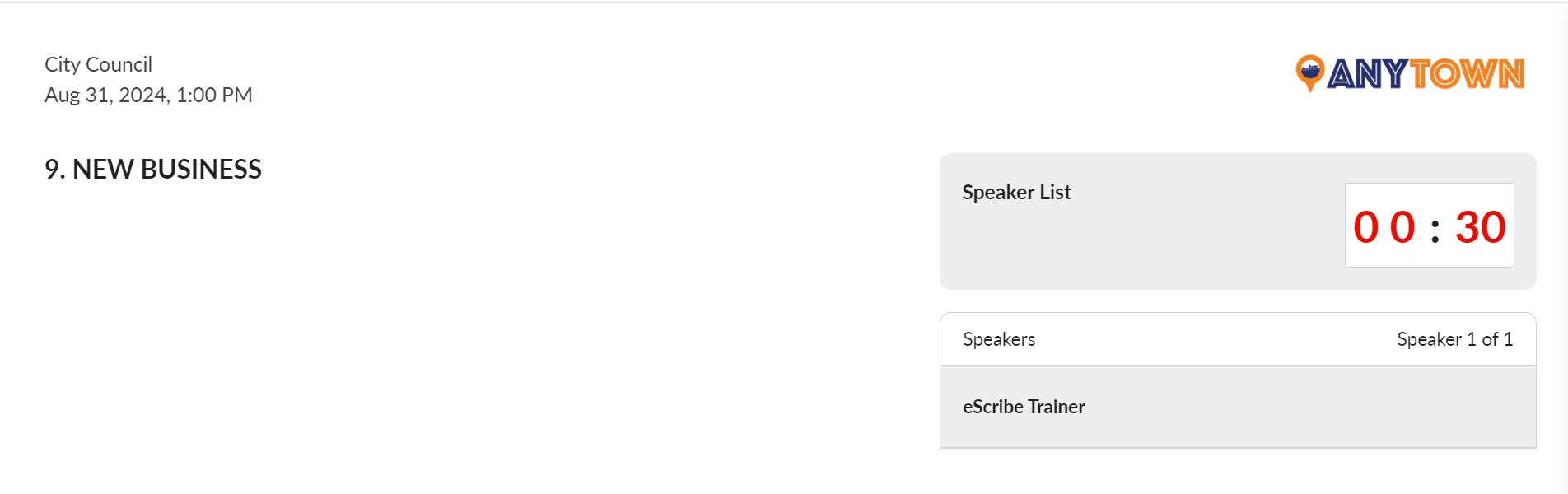Click the leftmost zero of the countdown timer
Viewport: 1568px width, 494px height.
coord(1365,226)
